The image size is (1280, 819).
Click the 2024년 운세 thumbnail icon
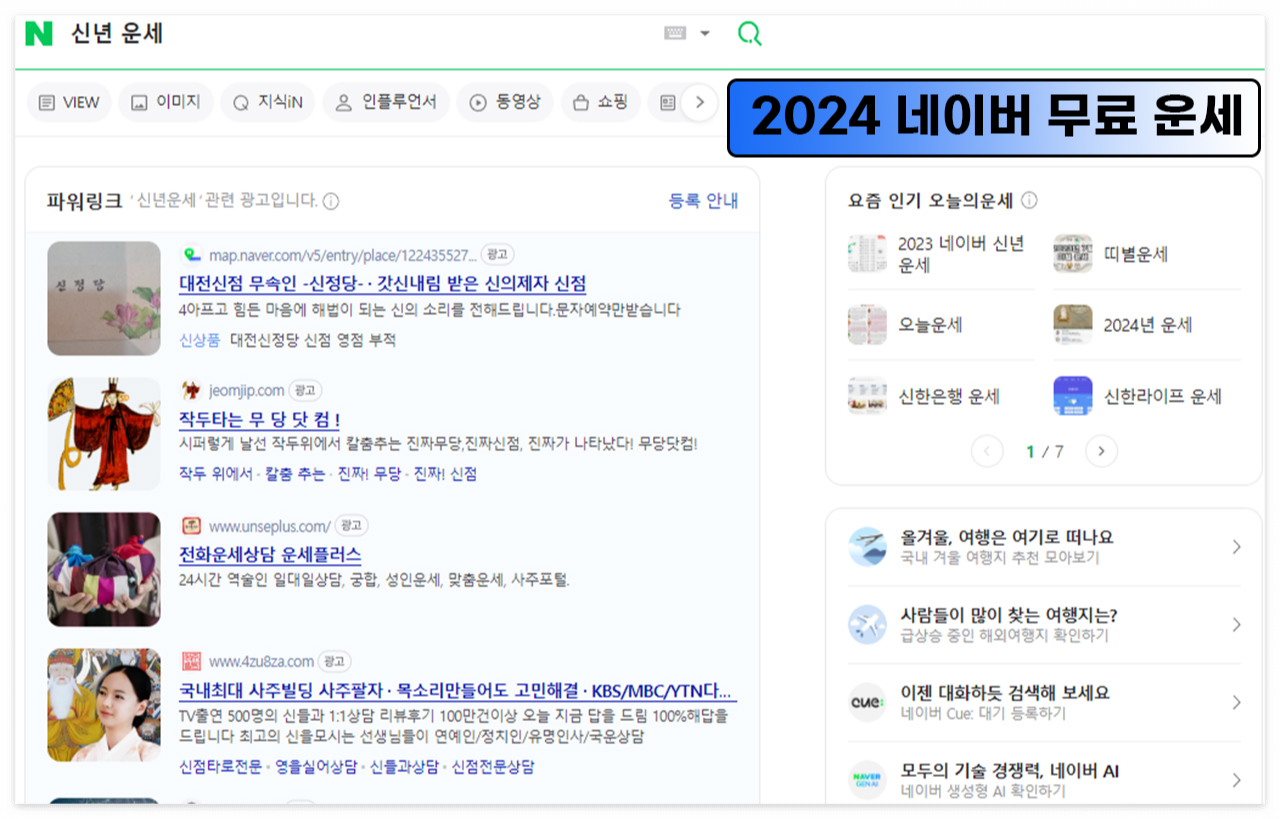1073,325
